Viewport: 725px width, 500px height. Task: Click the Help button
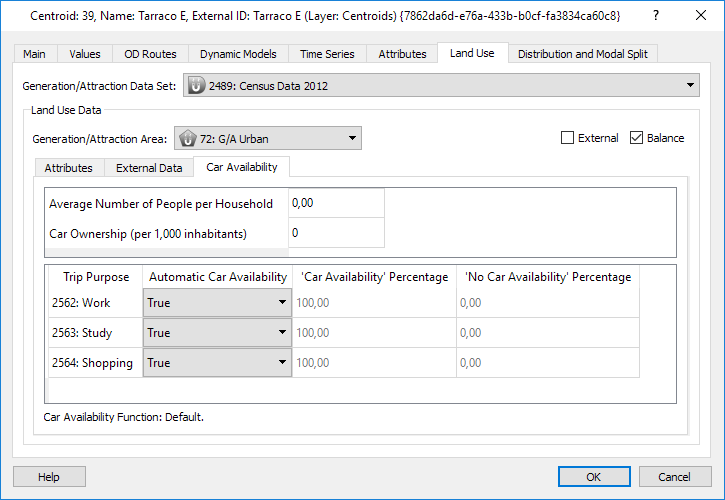point(49,477)
